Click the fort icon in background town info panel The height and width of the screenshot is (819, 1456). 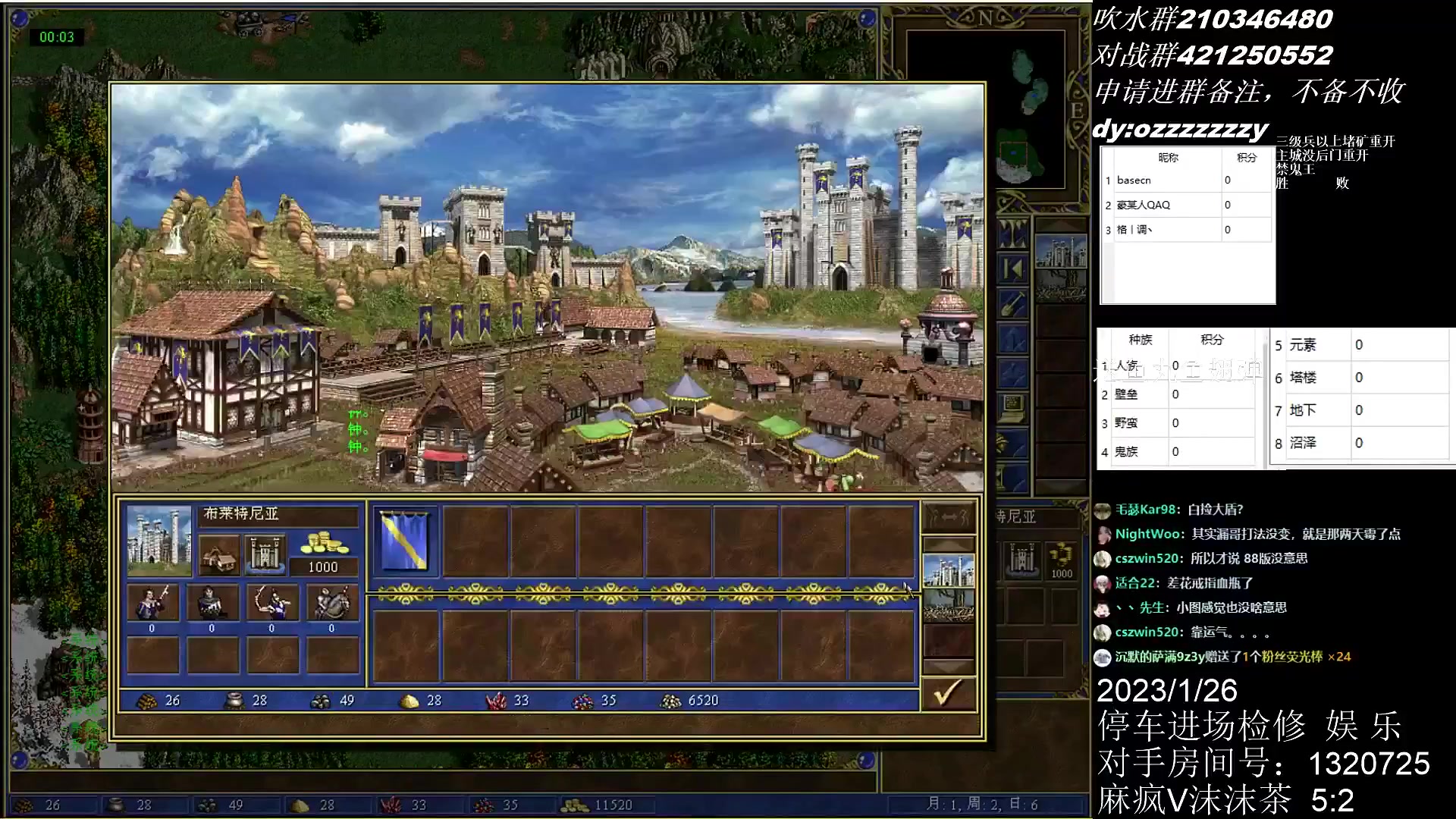1021,560
